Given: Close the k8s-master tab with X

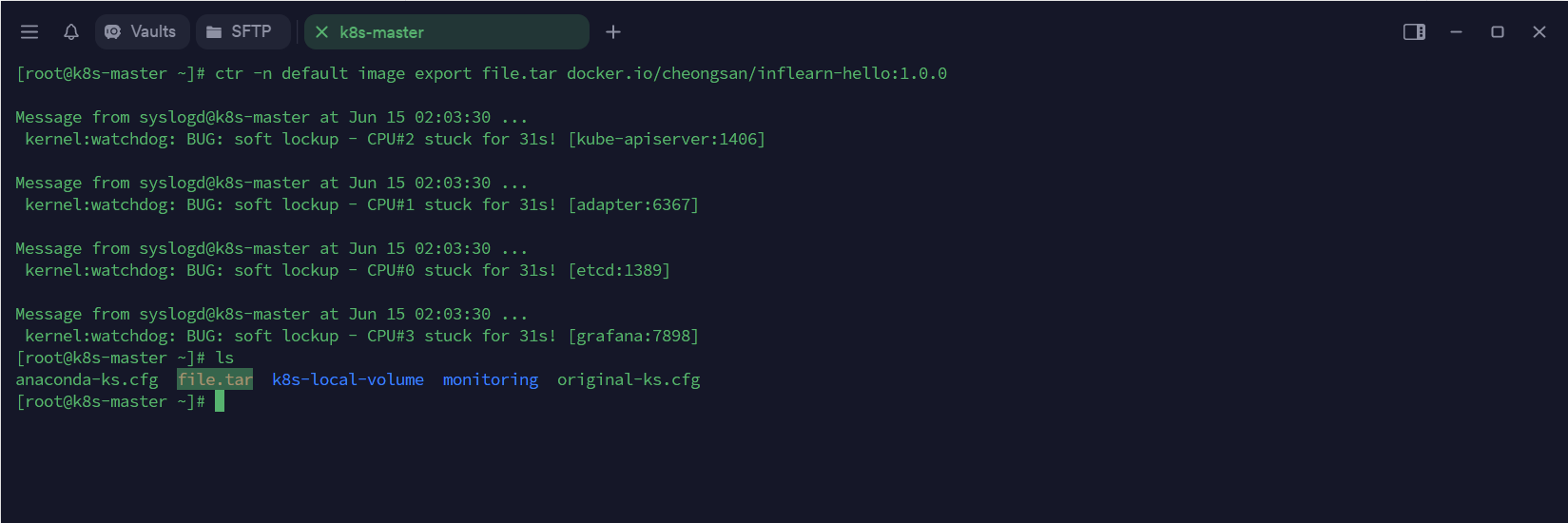Looking at the screenshot, I should tap(321, 32).
